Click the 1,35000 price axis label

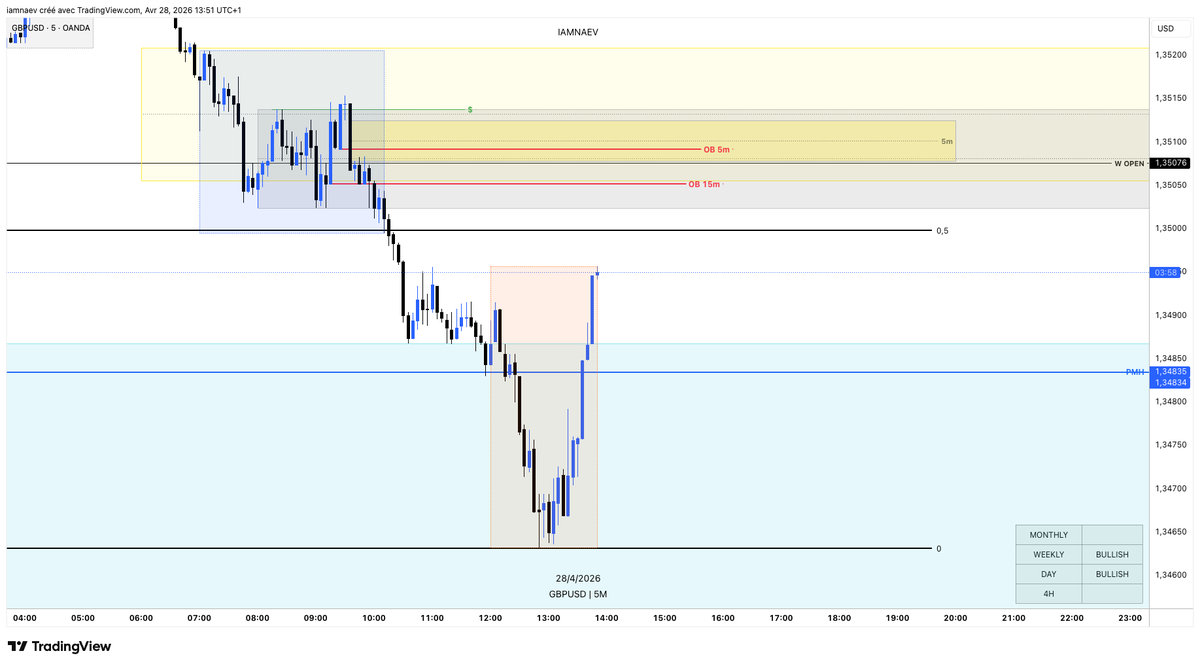pos(1171,228)
